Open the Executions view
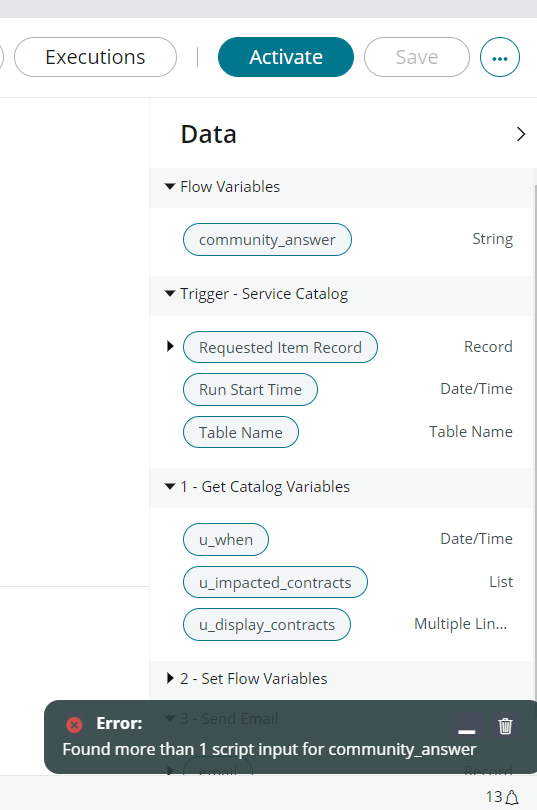 pos(96,57)
